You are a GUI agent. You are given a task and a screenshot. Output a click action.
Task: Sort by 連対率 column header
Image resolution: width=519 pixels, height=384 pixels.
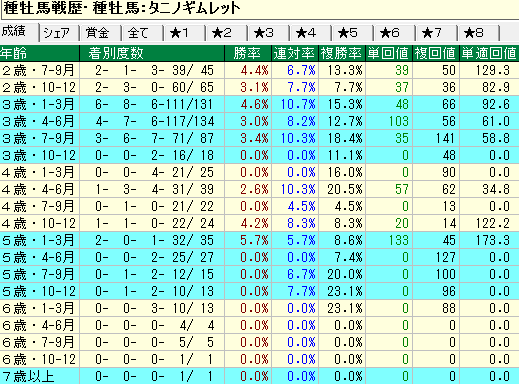click(295, 53)
